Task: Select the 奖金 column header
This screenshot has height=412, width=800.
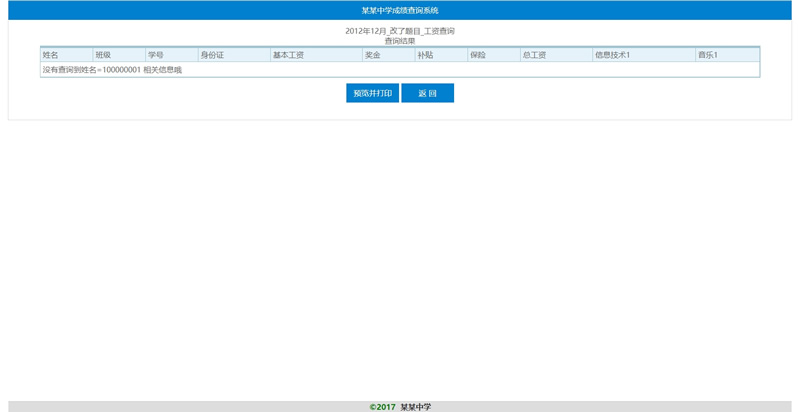Action: click(389, 55)
